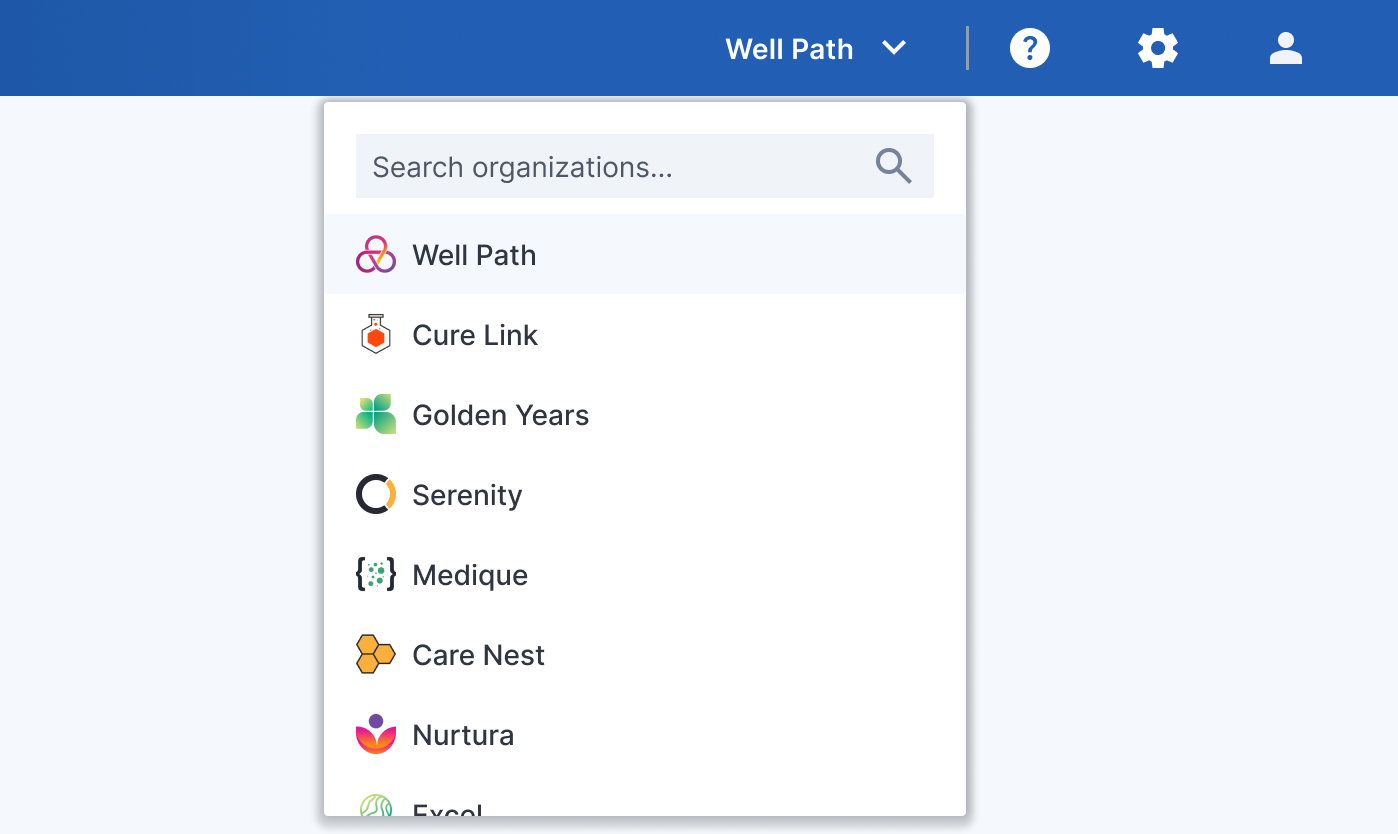Choose Golden Years organization
1398x834 pixels.
pos(500,415)
